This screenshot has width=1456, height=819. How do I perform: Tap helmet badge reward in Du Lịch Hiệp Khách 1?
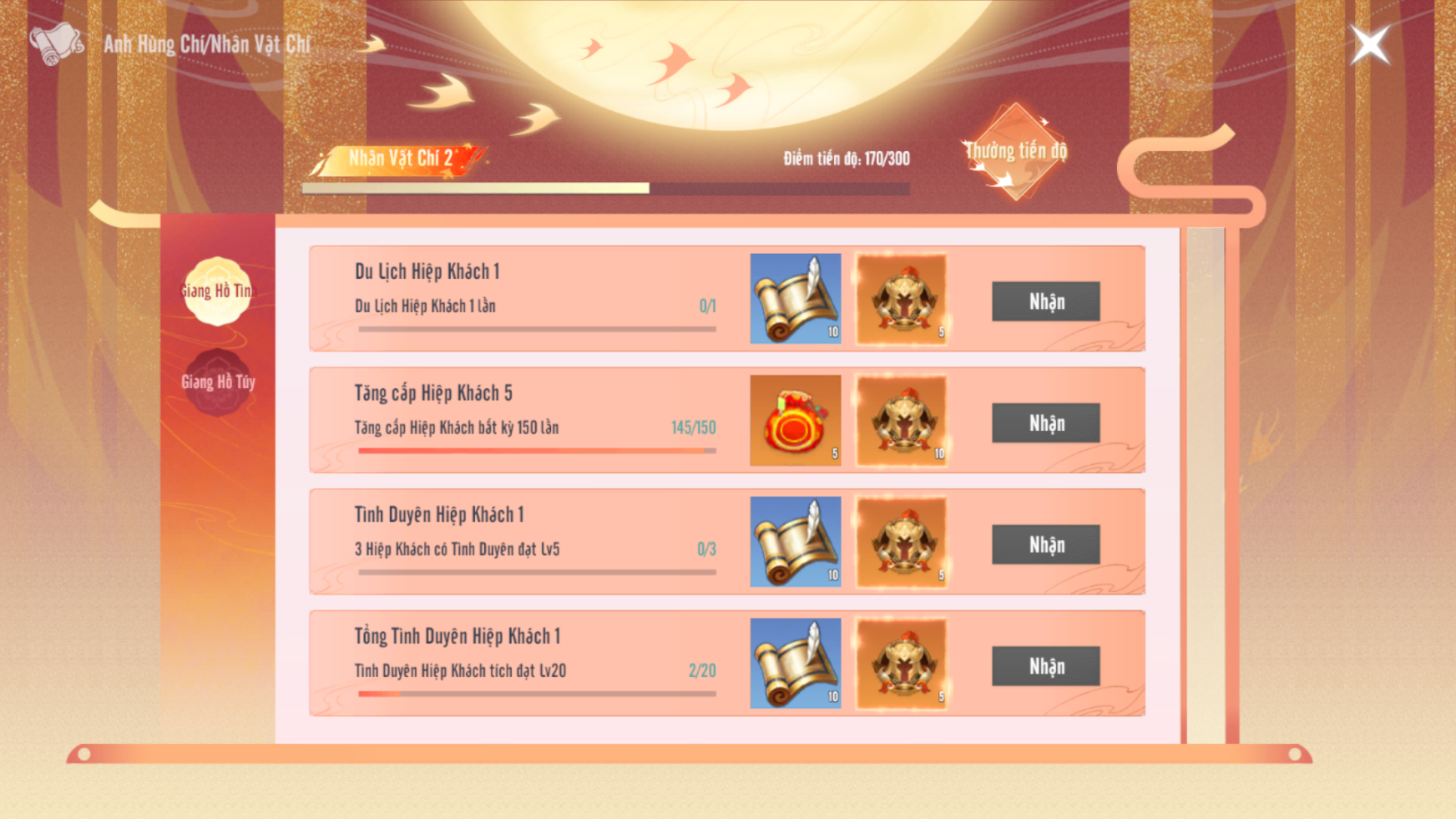(902, 298)
